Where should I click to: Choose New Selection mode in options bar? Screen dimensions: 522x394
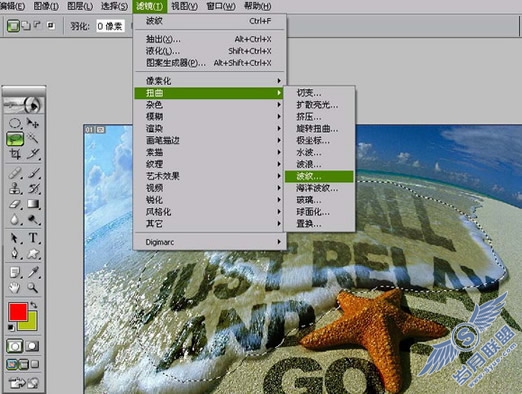click(13, 26)
